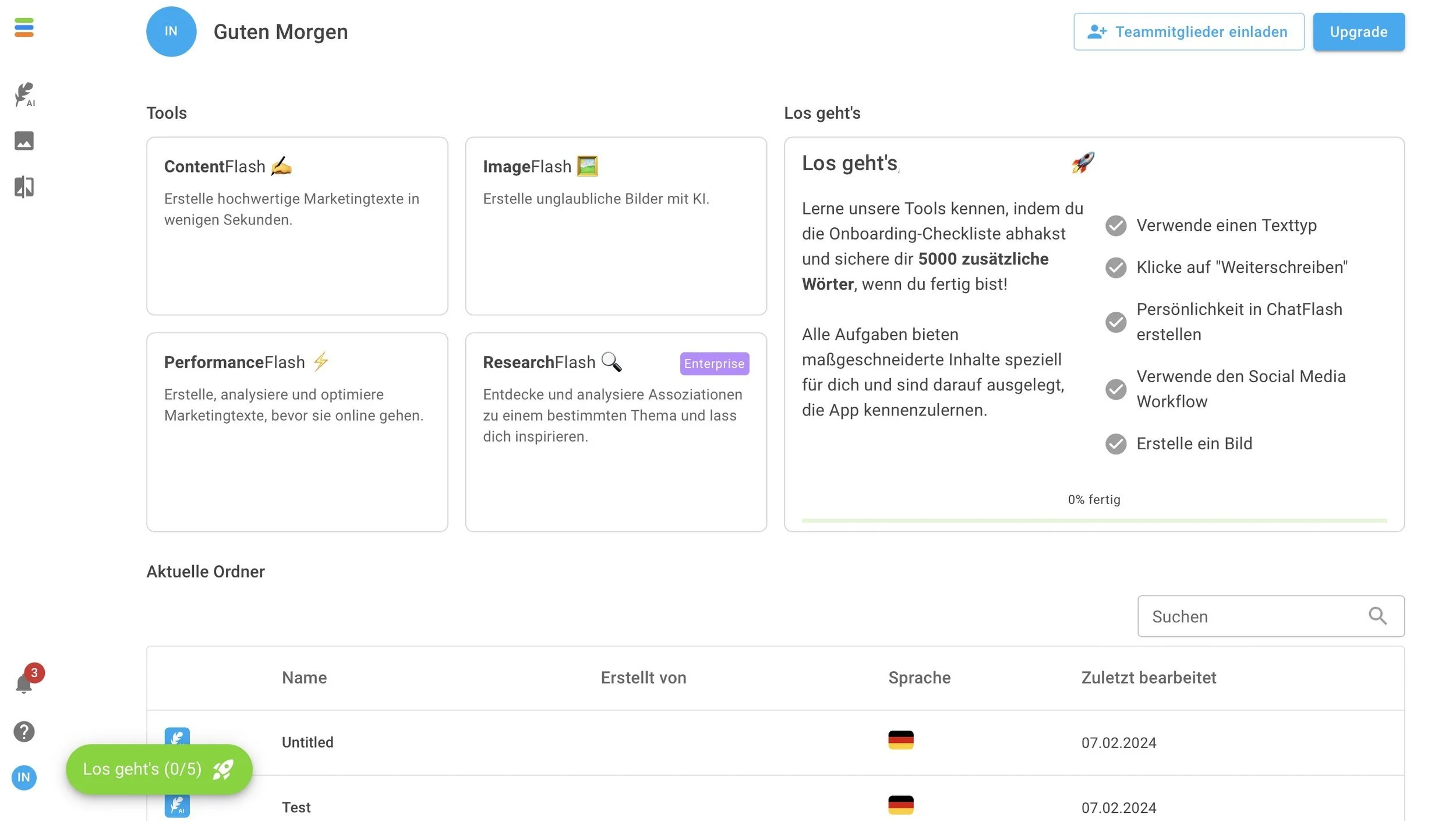Image resolution: width=1456 pixels, height=821 pixels.
Task: Check off 'Erstelle ein Bild' task
Action: 1116,444
